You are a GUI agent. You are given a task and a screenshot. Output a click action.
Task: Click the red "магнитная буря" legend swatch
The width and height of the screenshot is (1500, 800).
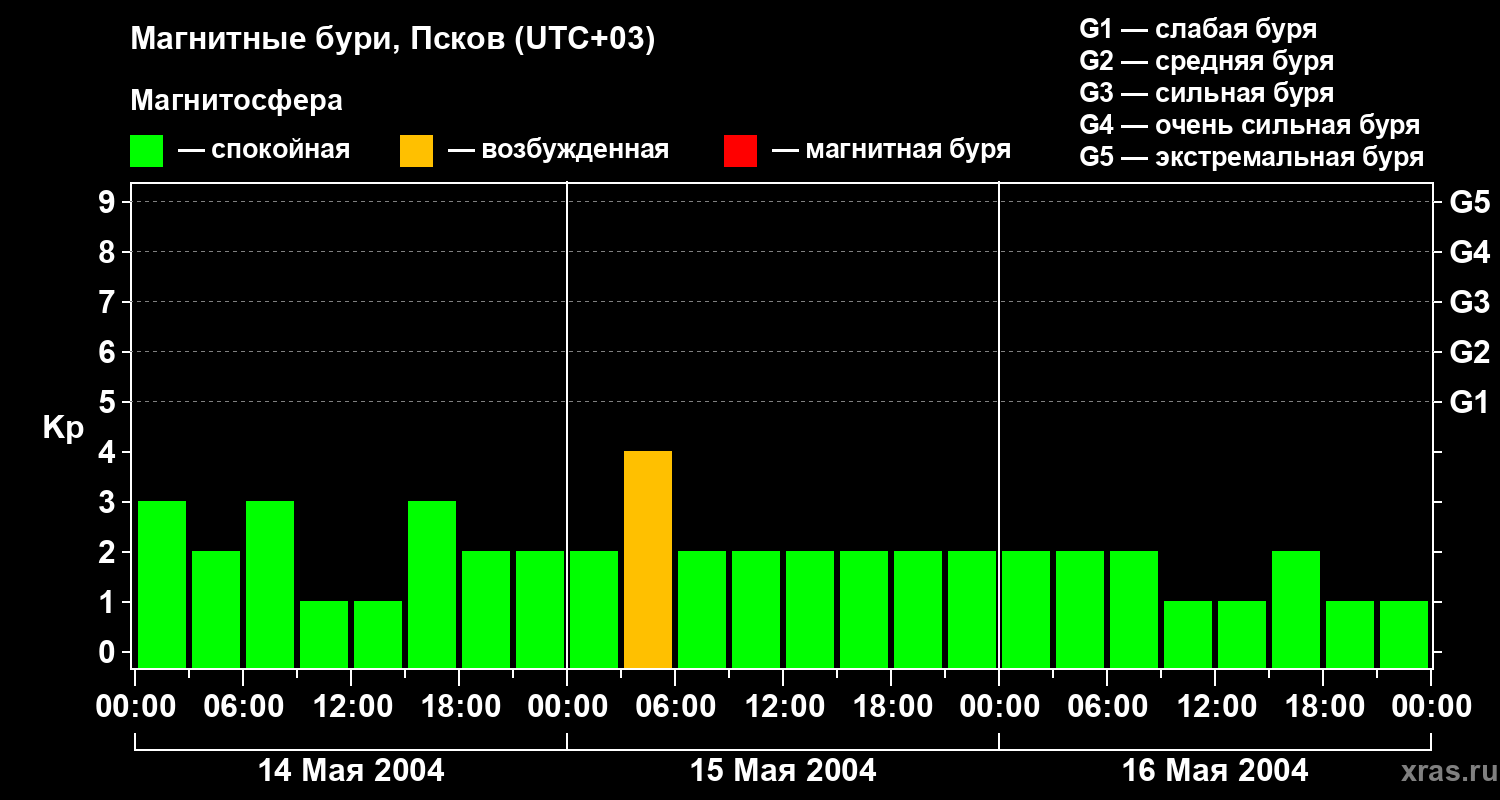[740, 150]
